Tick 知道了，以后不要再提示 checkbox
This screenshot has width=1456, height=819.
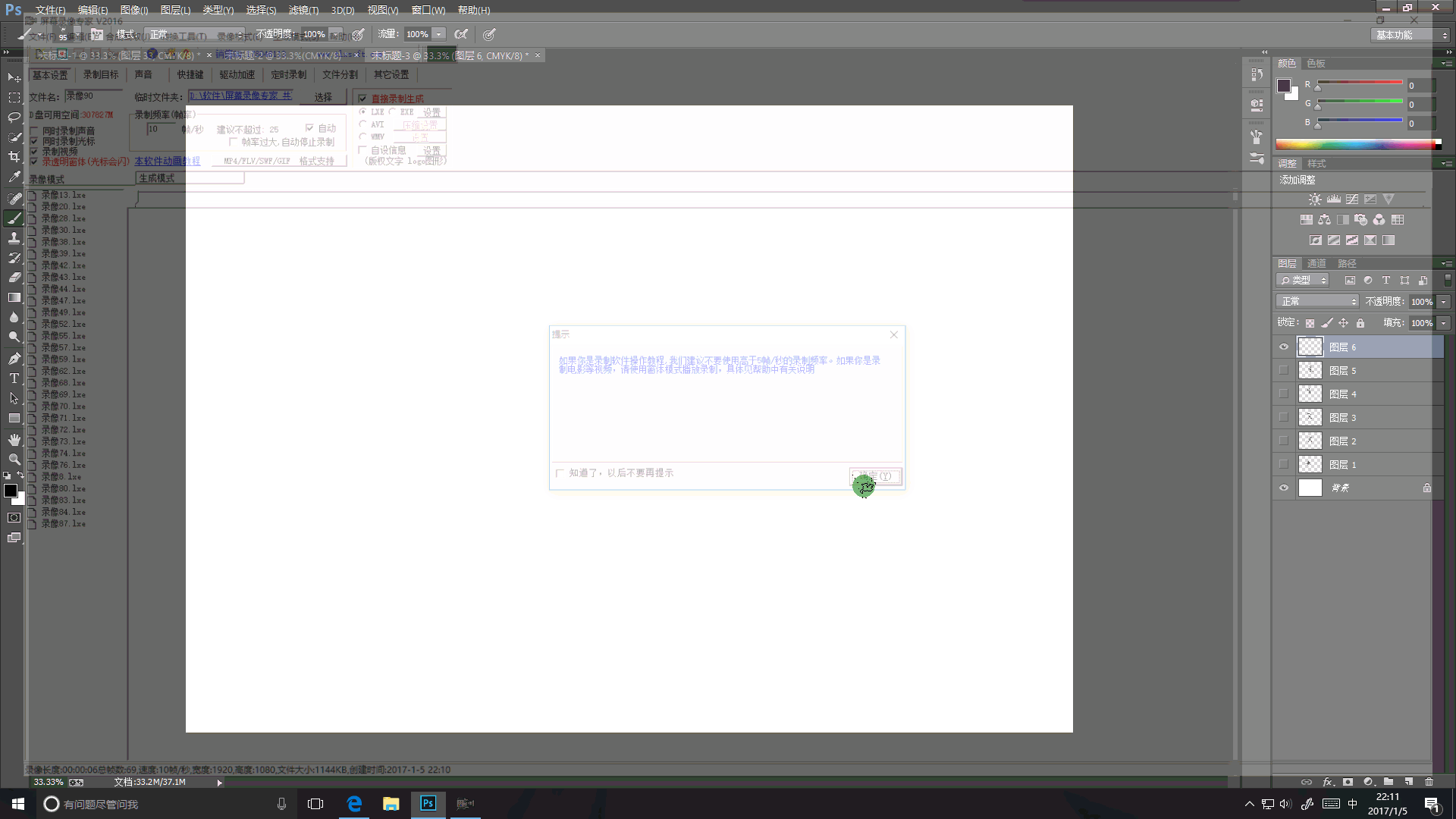(x=560, y=473)
